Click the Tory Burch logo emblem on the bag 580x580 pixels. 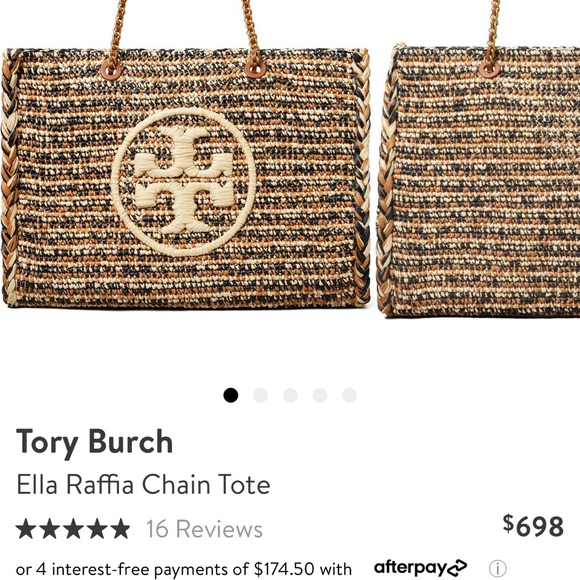tap(184, 182)
